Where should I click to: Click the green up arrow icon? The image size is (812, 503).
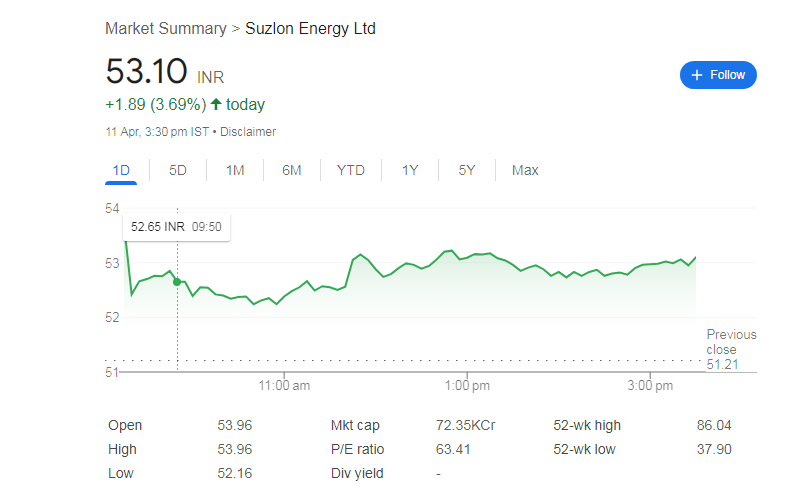[x=216, y=104]
